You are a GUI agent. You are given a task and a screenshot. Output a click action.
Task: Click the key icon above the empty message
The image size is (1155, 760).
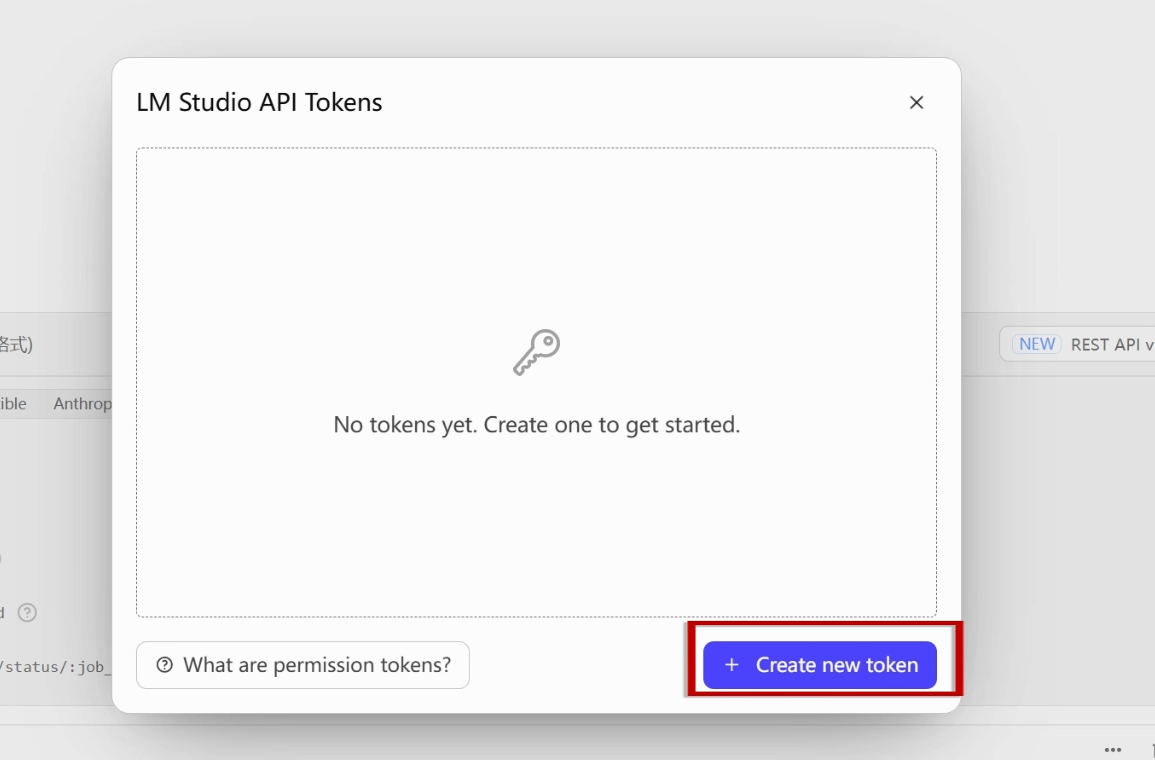click(536, 352)
